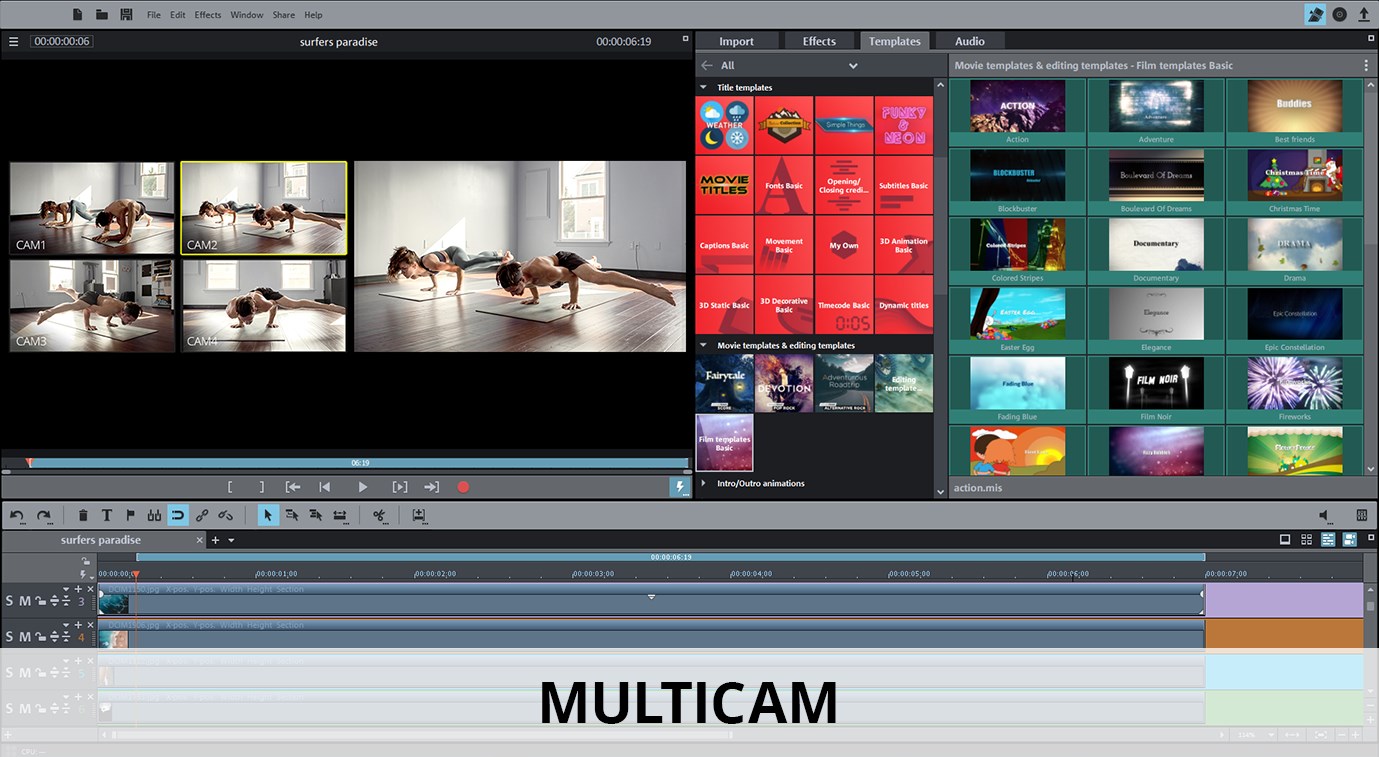Image resolution: width=1379 pixels, height=757 pixels.
Task: Select the magnet snap tool in timeline toolbar
Action: pos(177,514)
